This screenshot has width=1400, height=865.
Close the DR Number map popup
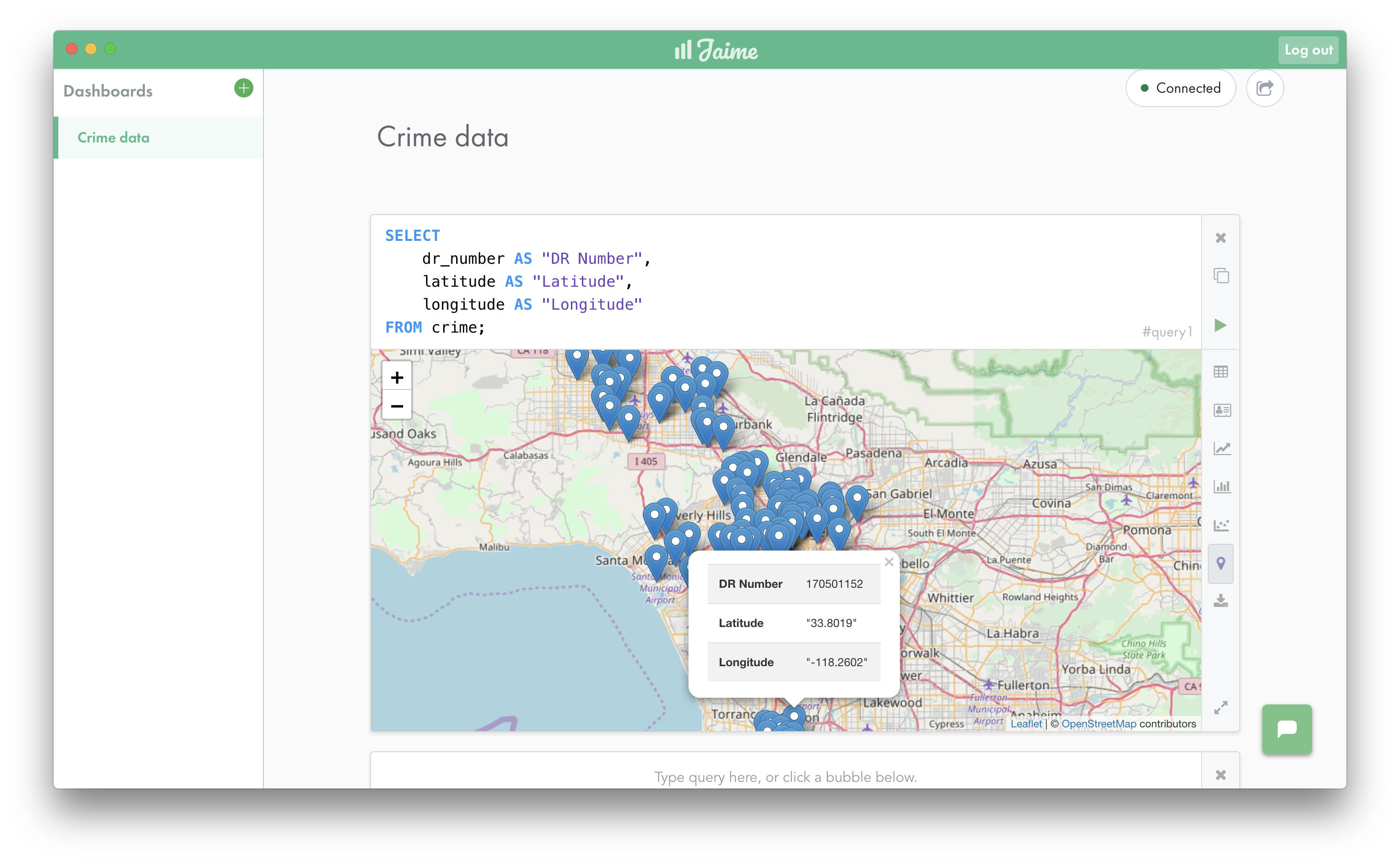888,562
